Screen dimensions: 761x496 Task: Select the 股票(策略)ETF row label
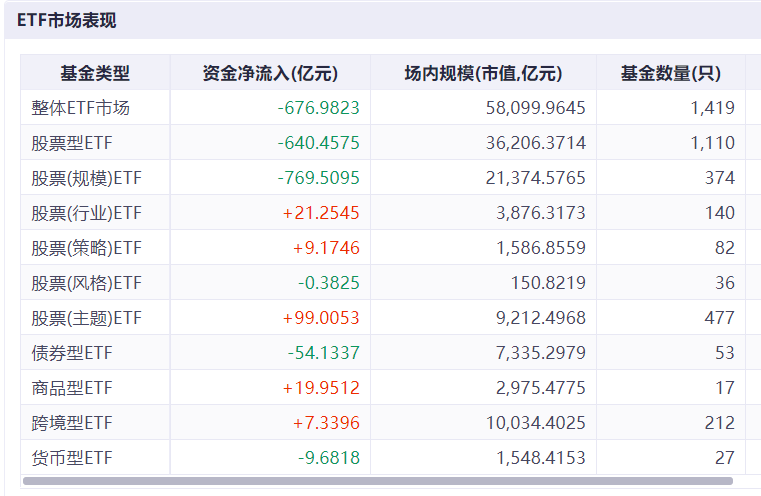[86, 248]
